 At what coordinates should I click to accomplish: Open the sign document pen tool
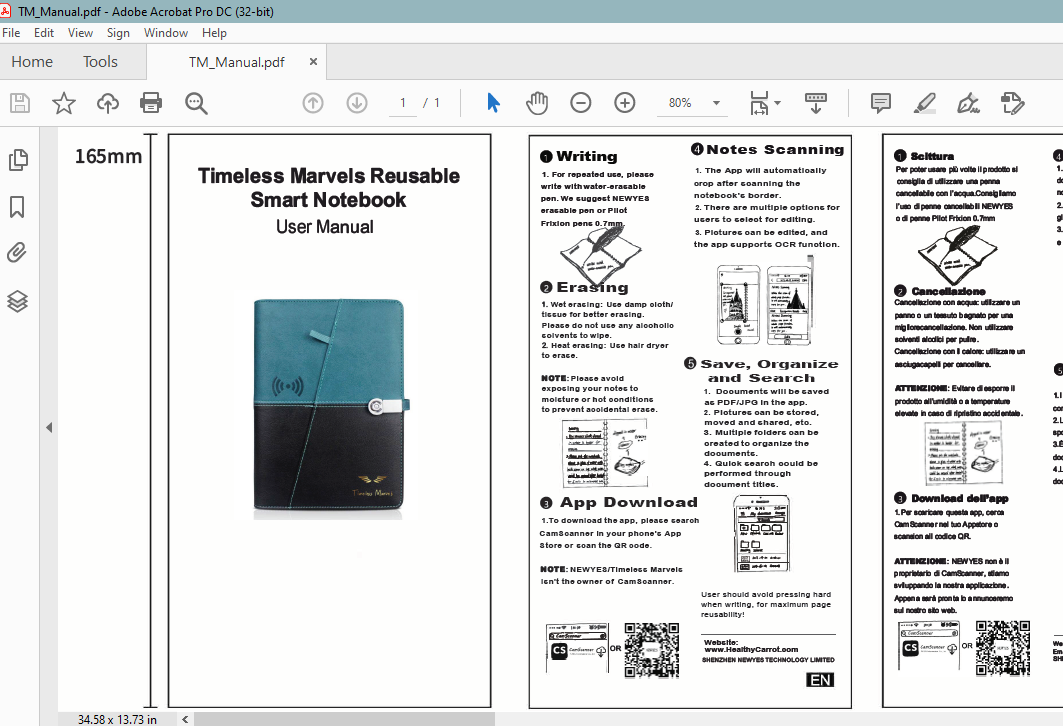tap(968, 103)
